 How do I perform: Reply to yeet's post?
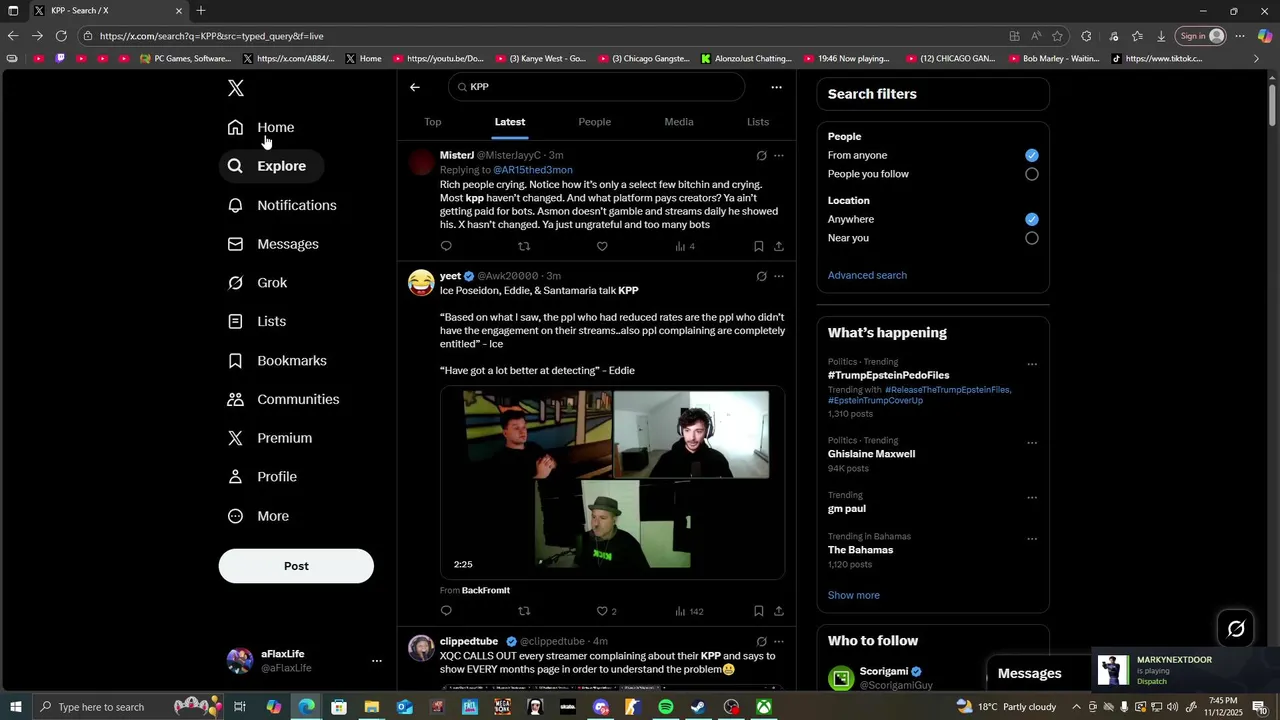446,611
